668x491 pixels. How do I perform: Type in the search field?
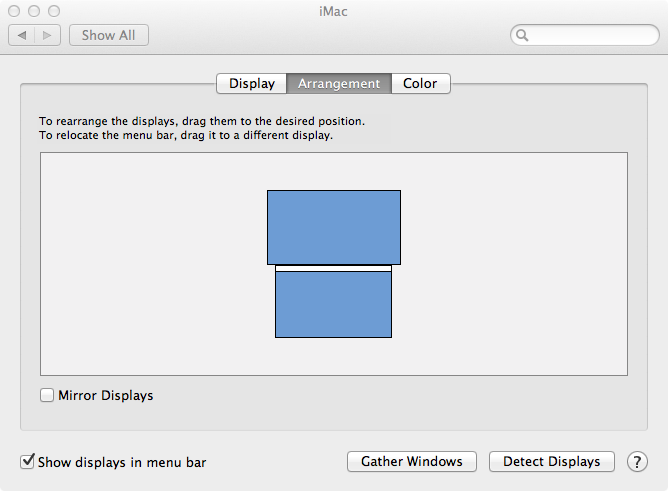pos(590,35)
